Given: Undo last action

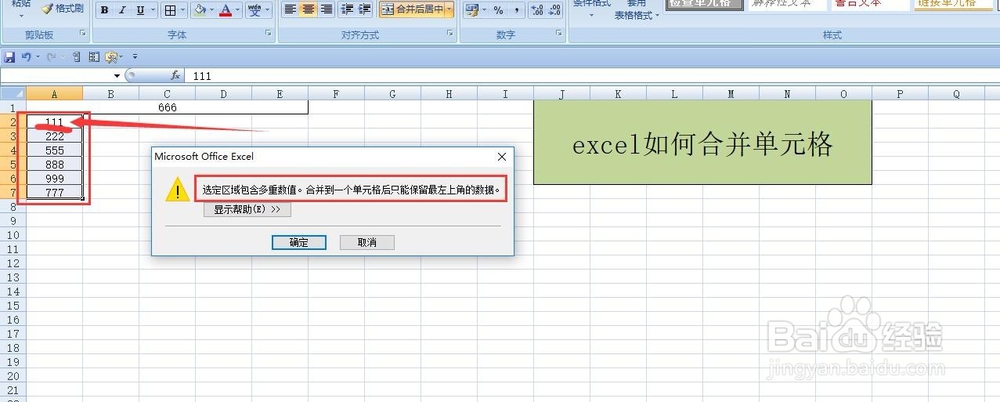Looking at the screenshot, I should click(x=26, y=57).
